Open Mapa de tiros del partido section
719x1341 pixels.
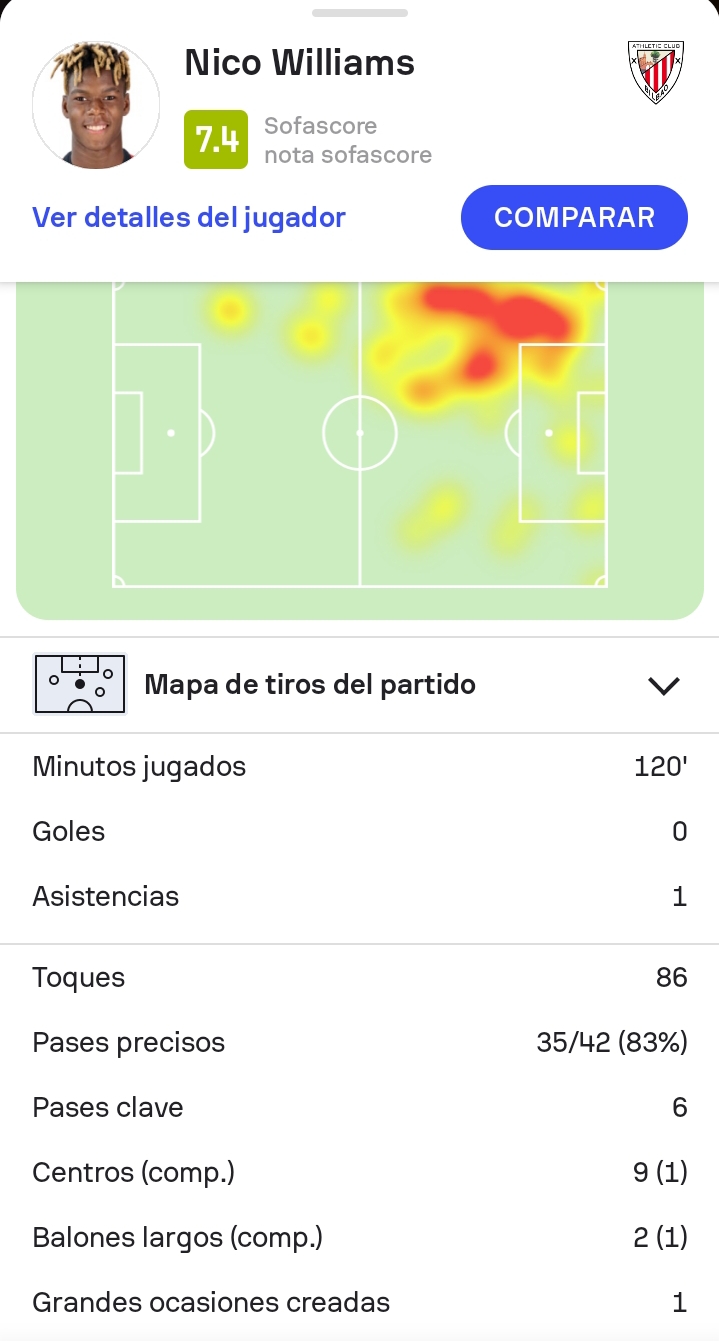point(310,685)
